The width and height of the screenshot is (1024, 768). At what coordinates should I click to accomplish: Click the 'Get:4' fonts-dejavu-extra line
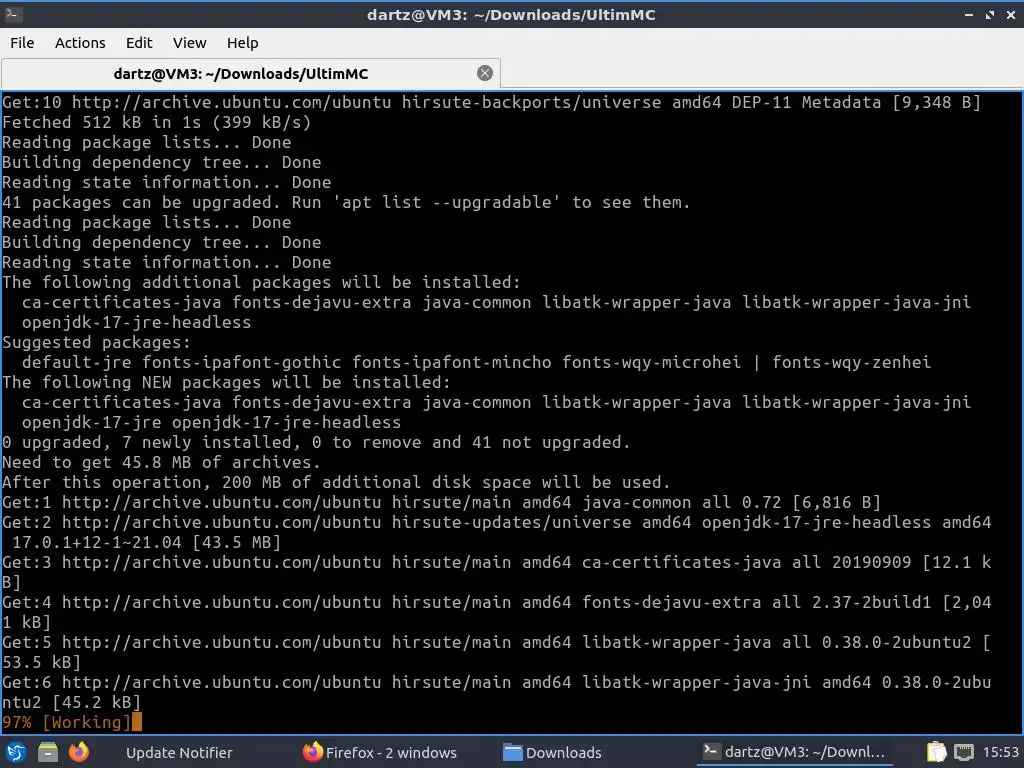point(496,602)
